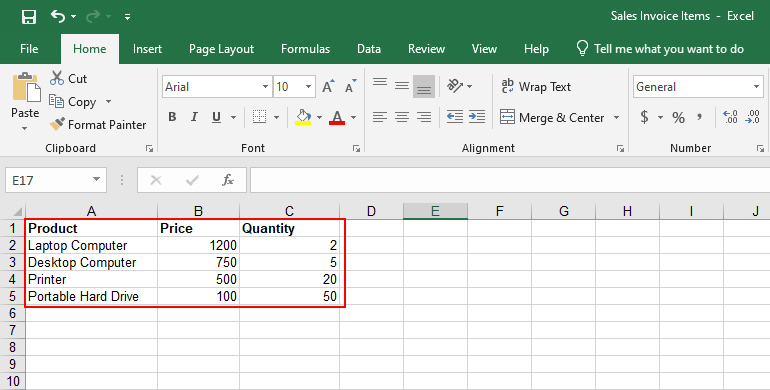The width and height of the screenshot is (770, 390).
Task: Toggle Underline formatting
Action: [x=216, y=117]
